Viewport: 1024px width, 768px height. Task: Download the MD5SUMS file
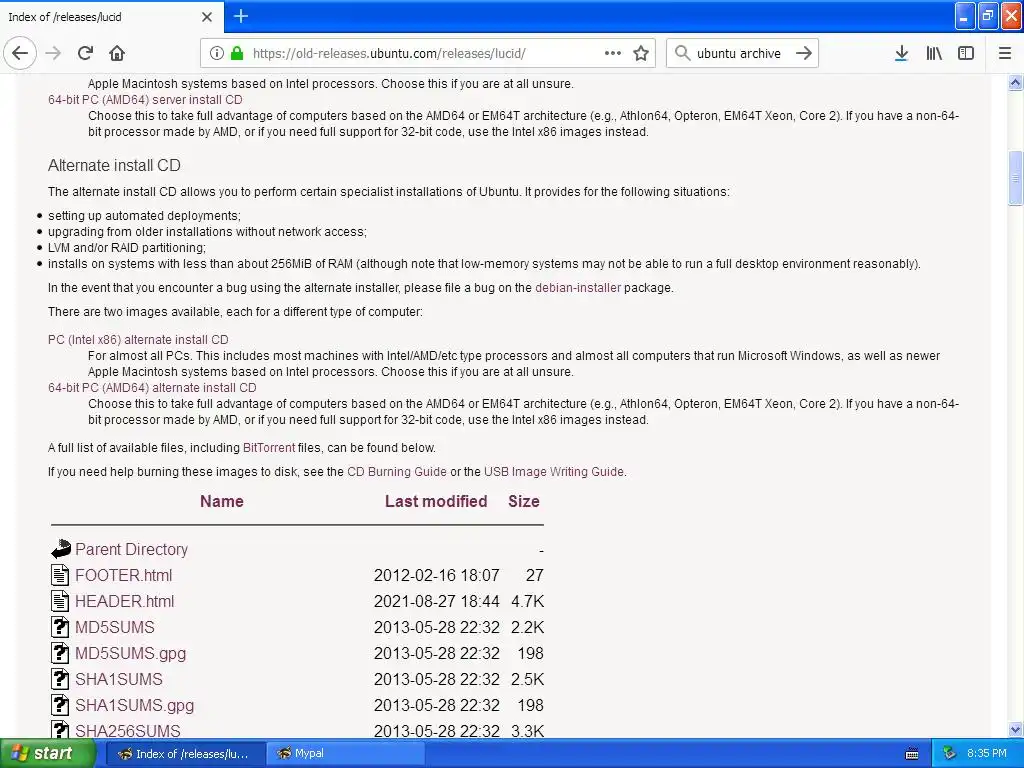click(x=115, y=628)
